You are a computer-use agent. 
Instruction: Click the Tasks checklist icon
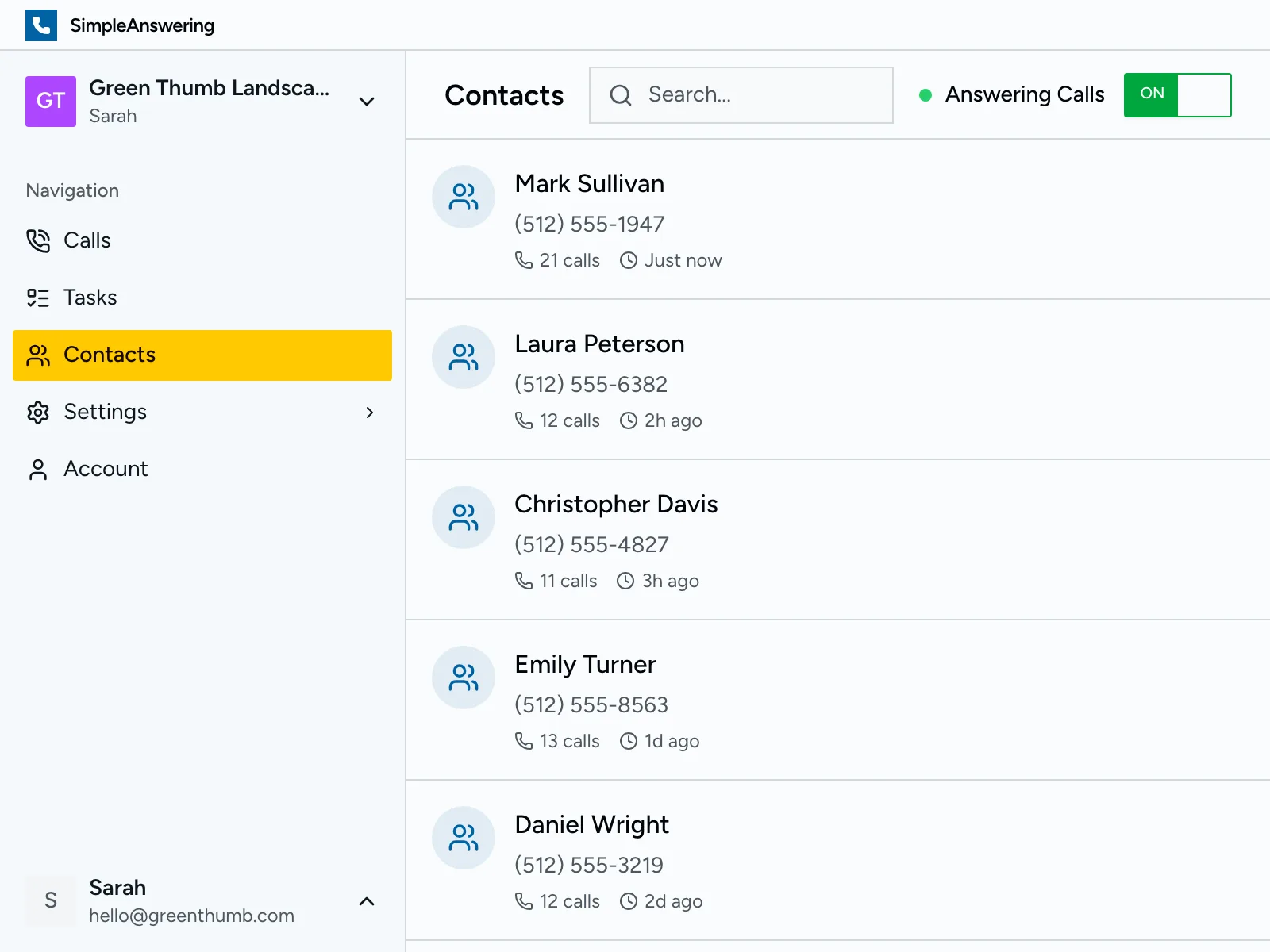[x=38, y=297]
